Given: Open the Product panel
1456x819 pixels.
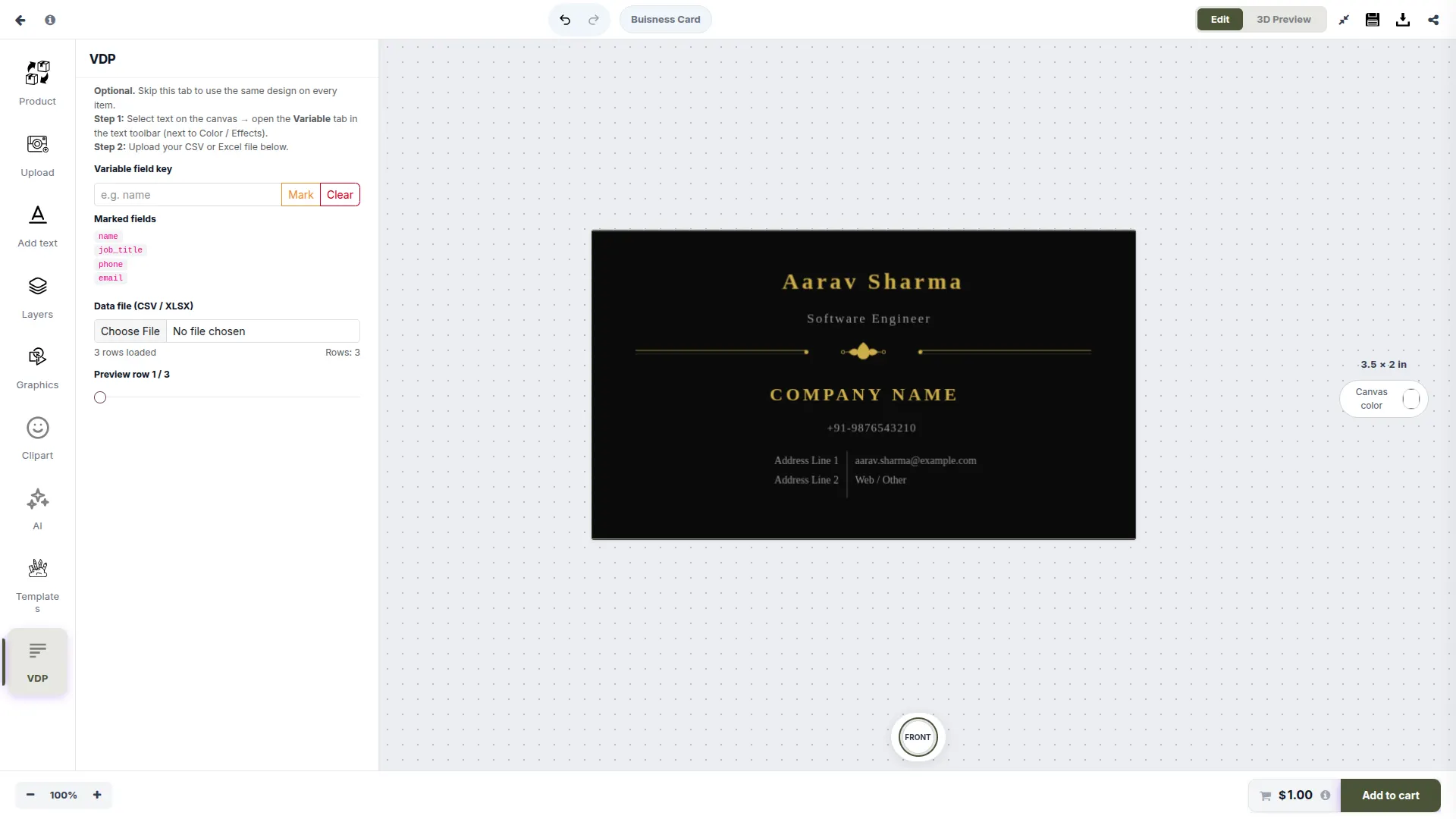Looking at the screenshot, I should pos(37,83).
